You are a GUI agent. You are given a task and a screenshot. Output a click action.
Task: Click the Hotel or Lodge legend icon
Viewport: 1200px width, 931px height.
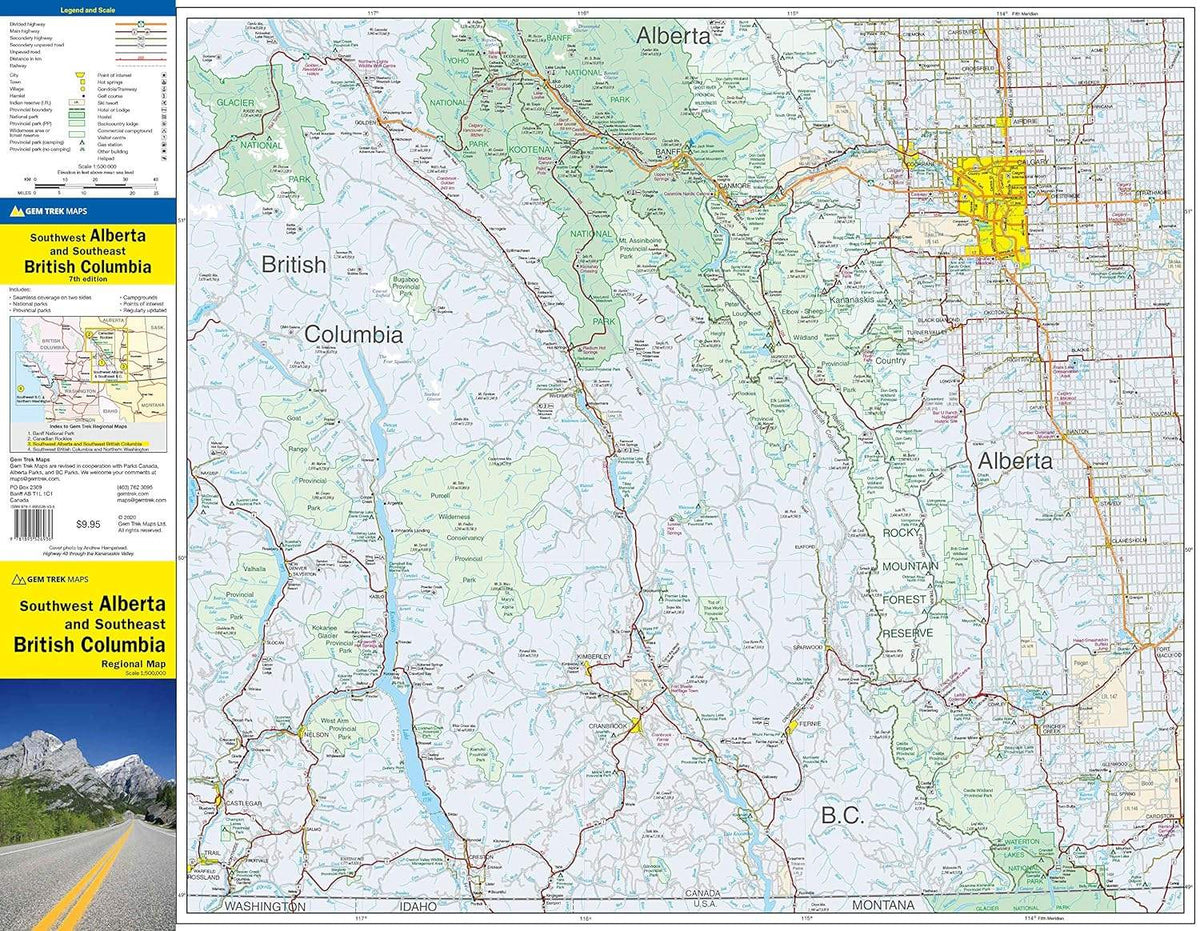click(x=164, y=109)
